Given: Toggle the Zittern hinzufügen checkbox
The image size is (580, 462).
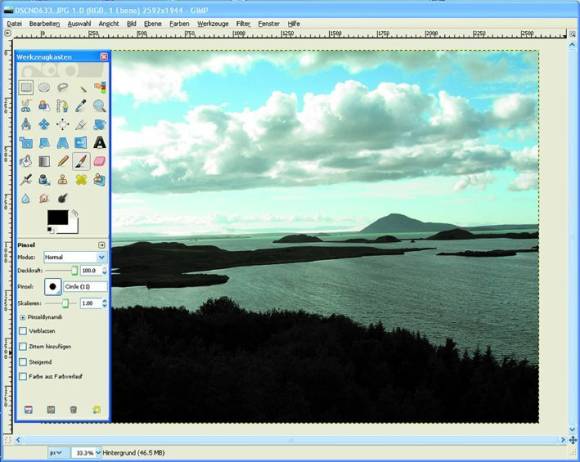Looking at the screenshot, I should tap(23, 346).
